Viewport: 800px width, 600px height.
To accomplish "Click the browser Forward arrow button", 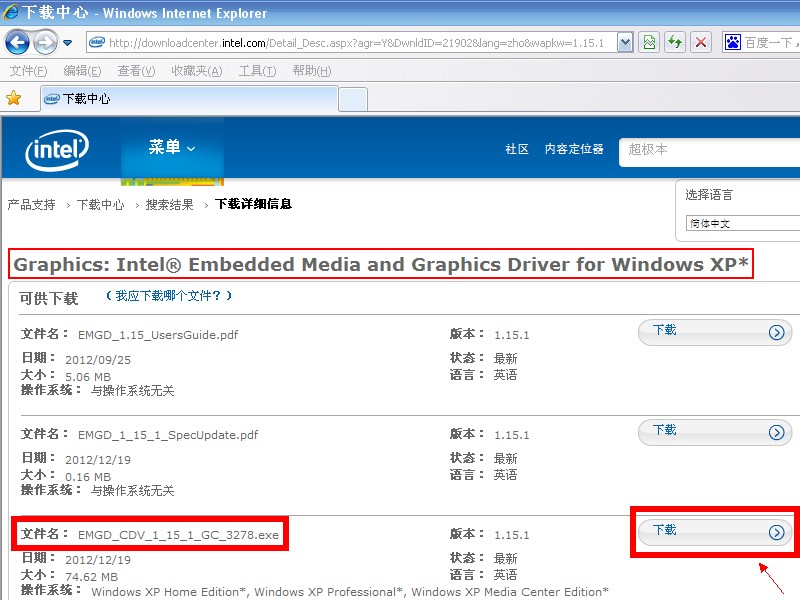I will click(45, 42).
